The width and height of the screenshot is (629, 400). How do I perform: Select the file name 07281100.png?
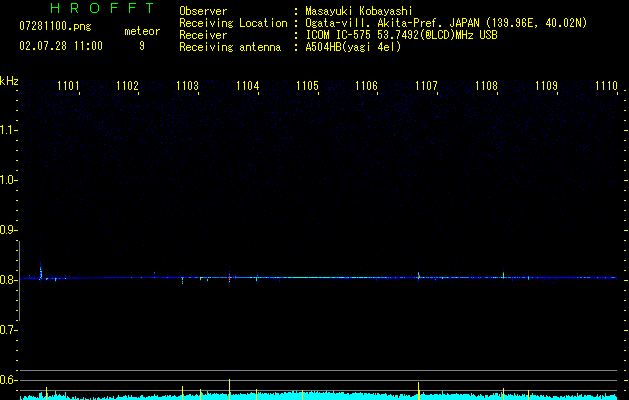click(x=55, y=27)
